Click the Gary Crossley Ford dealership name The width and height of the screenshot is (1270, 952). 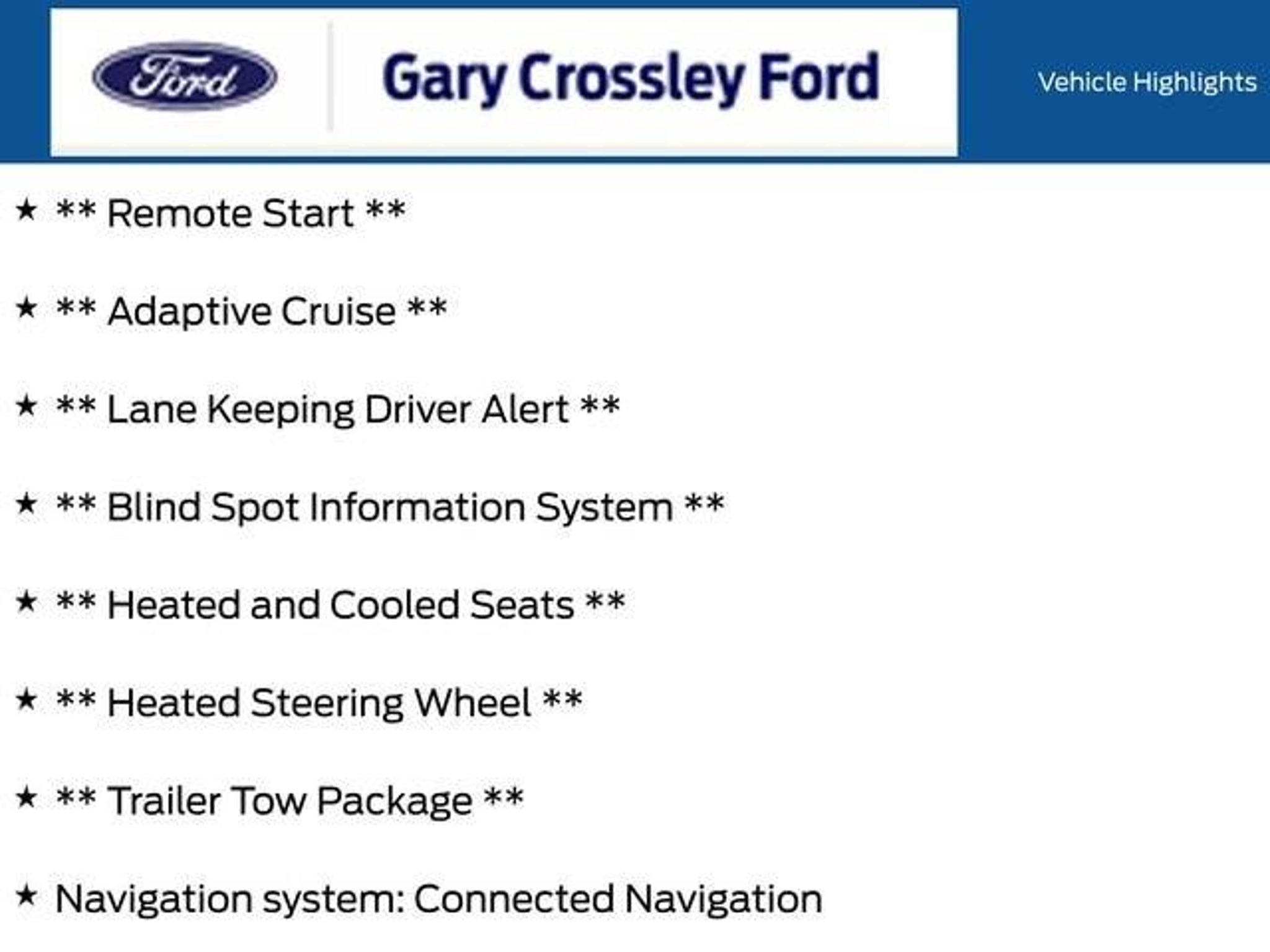pyautogui.click(x=631, y=78)
